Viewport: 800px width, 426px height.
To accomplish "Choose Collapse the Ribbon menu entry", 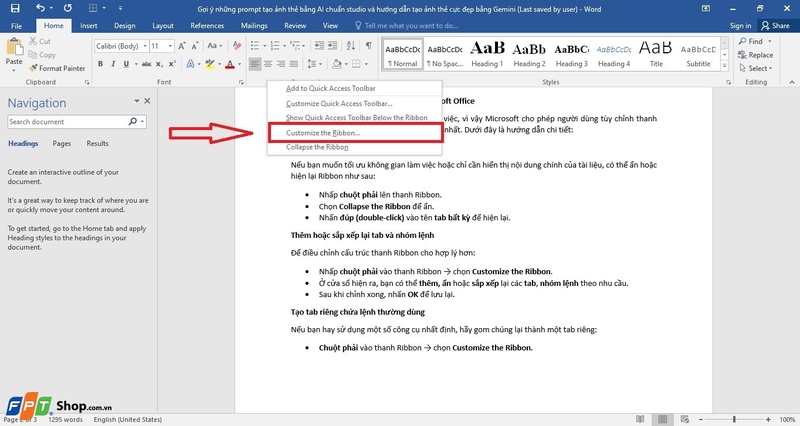I will point(355,147).
